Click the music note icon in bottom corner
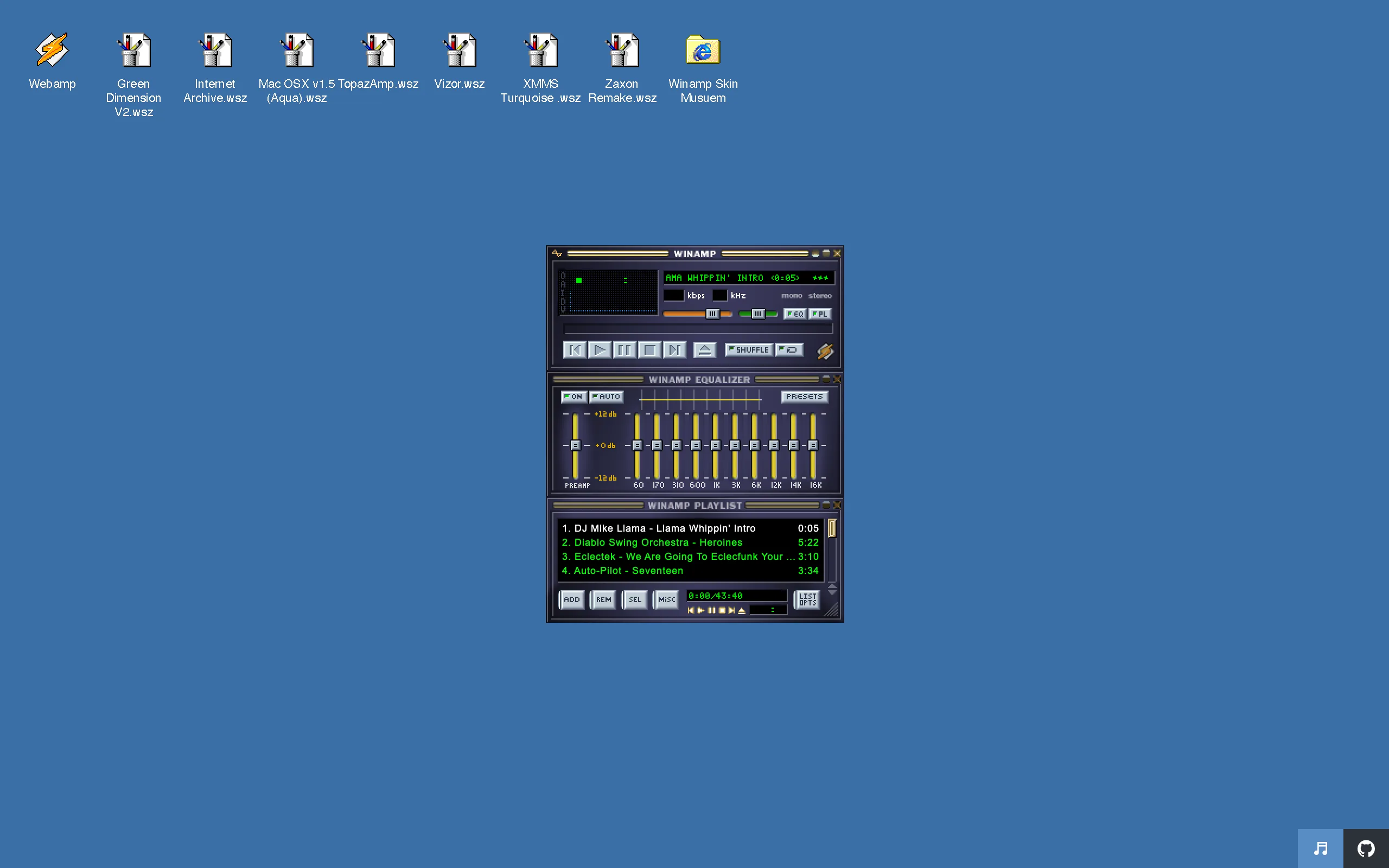This screenshot has width=1389, height=868. pyautogui.click(x=1321, y=848)
